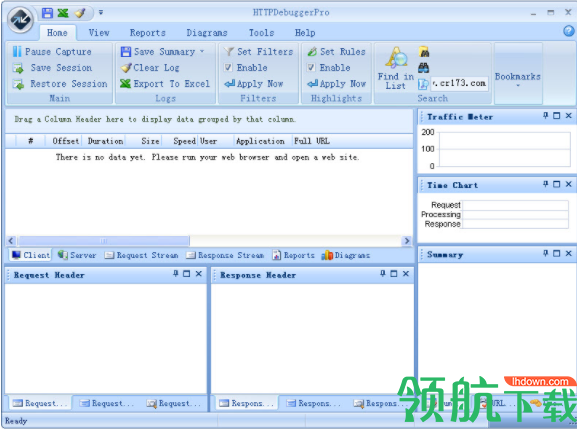577x429 pixels.
Task: Click the Offset column header
Action: point(66,141)
